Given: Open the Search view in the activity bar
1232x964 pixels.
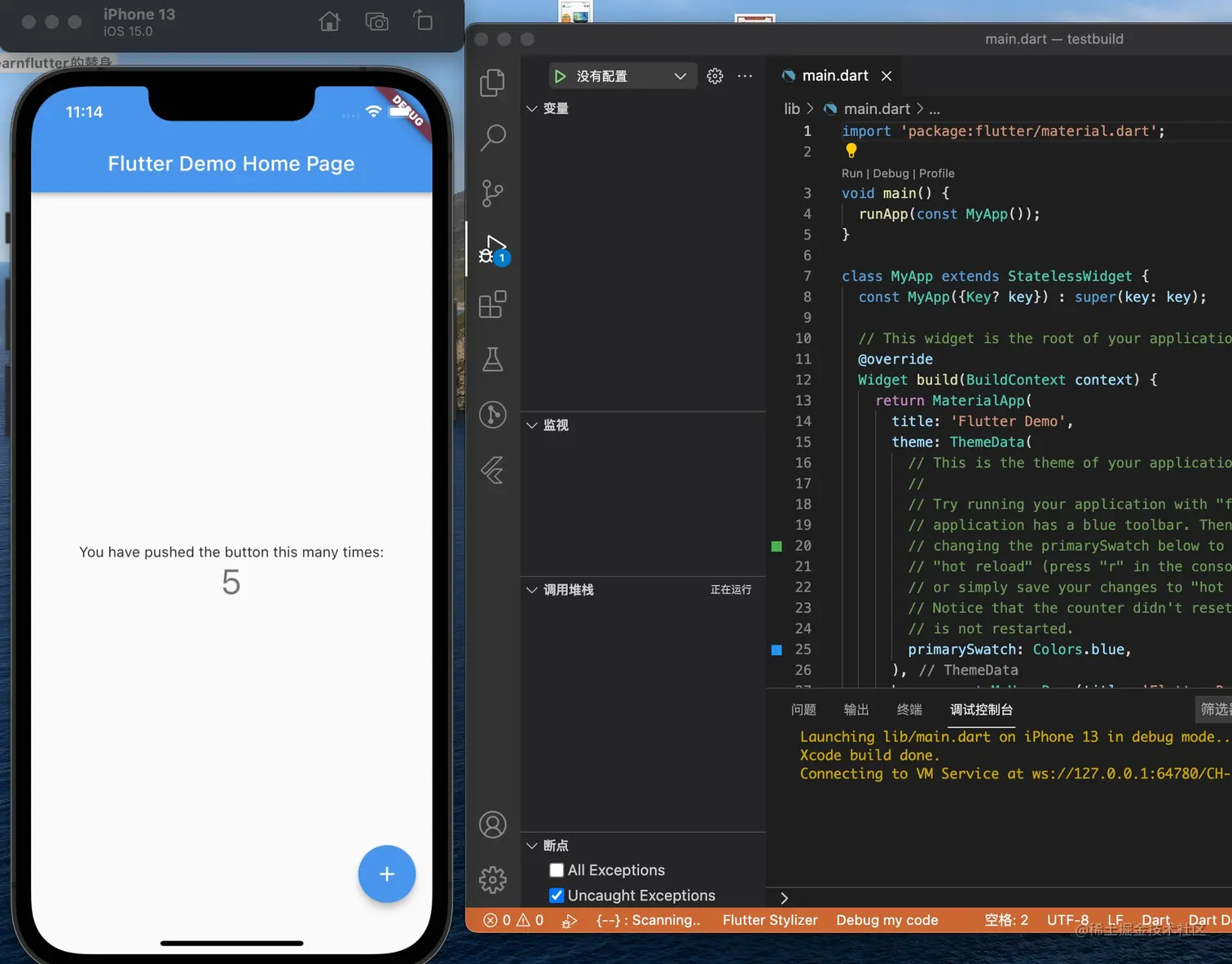Looking at the screenshot, I should tap(492, 138).
